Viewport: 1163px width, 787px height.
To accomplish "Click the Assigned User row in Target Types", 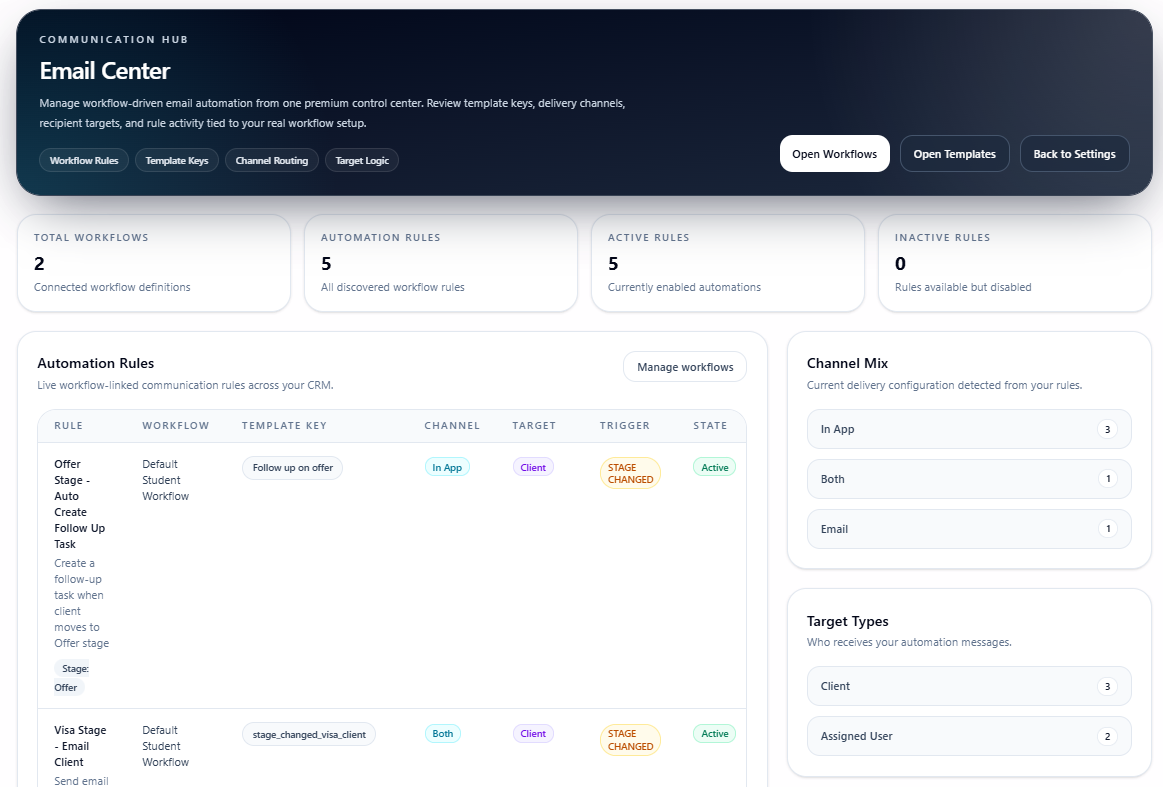I will pos(969,736).
